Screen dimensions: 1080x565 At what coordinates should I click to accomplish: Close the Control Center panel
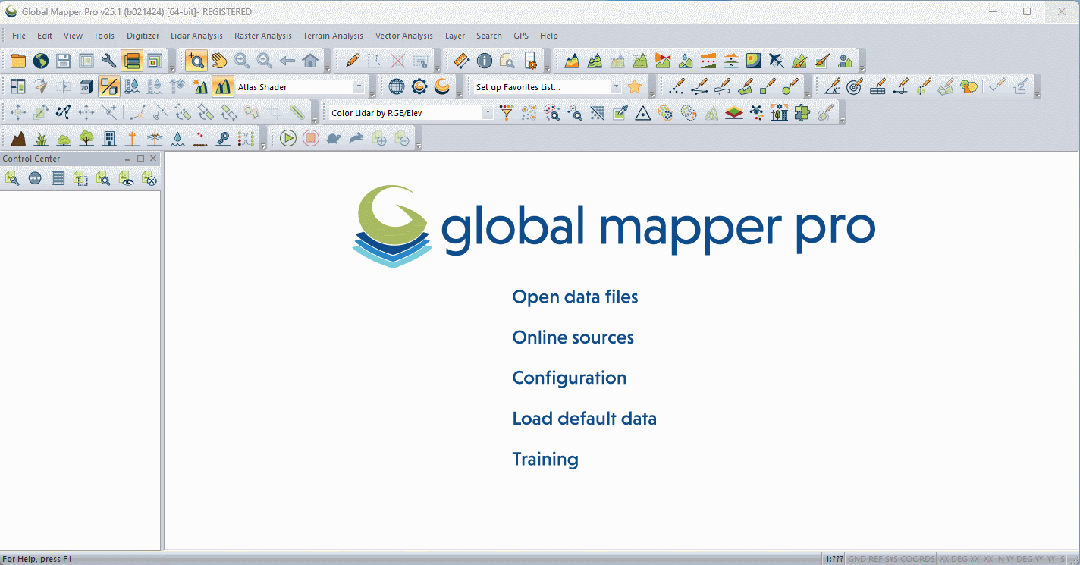[153, 158]
